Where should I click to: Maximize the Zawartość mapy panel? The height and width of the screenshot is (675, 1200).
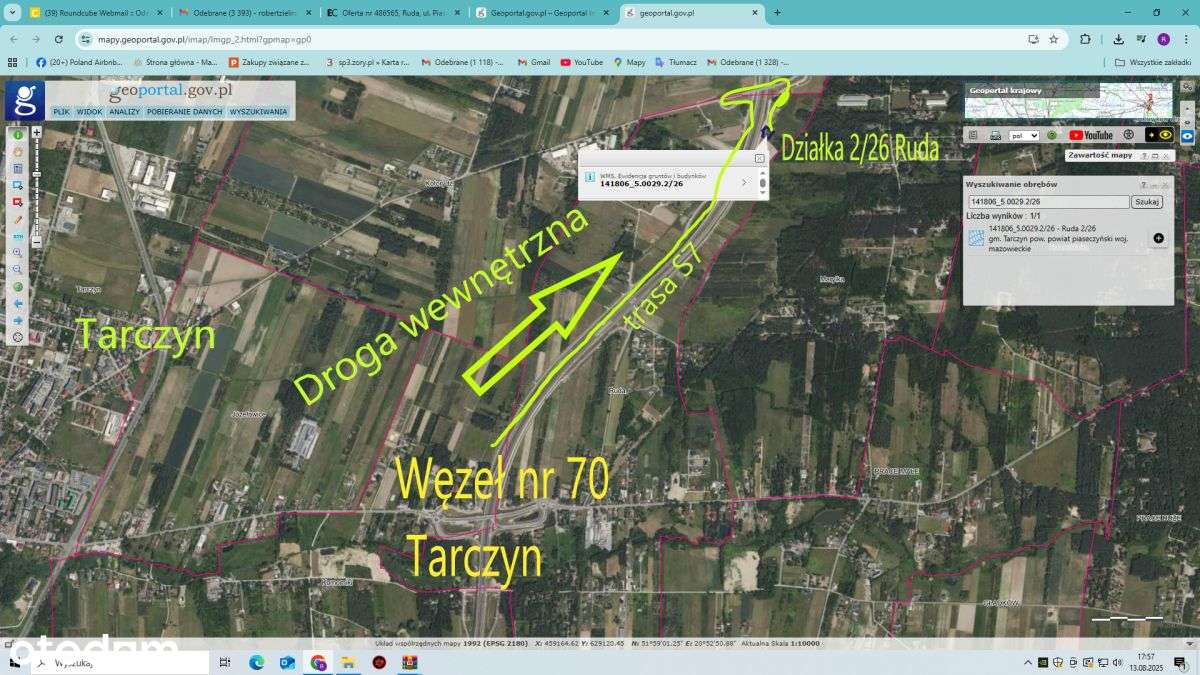point(1155,156)
